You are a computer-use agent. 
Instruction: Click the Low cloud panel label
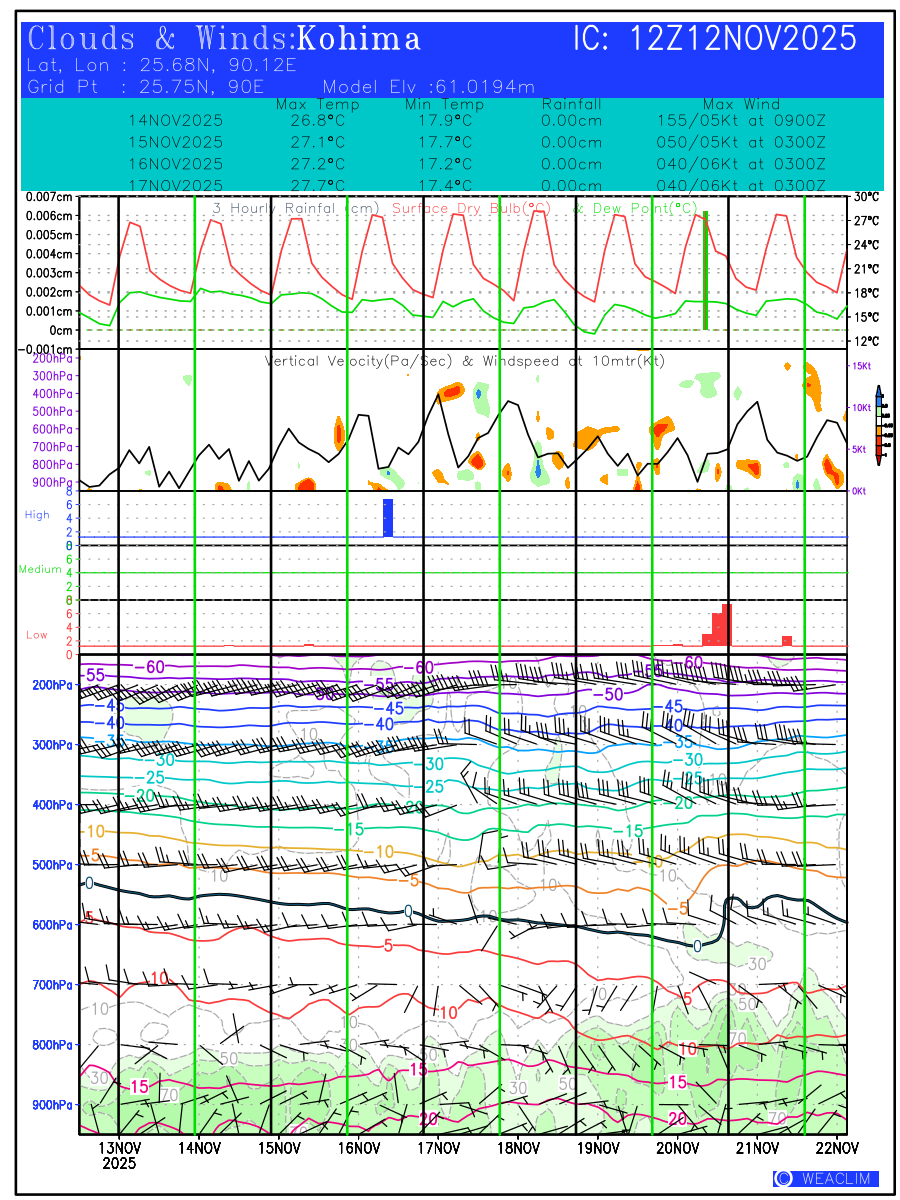[37, 635]
